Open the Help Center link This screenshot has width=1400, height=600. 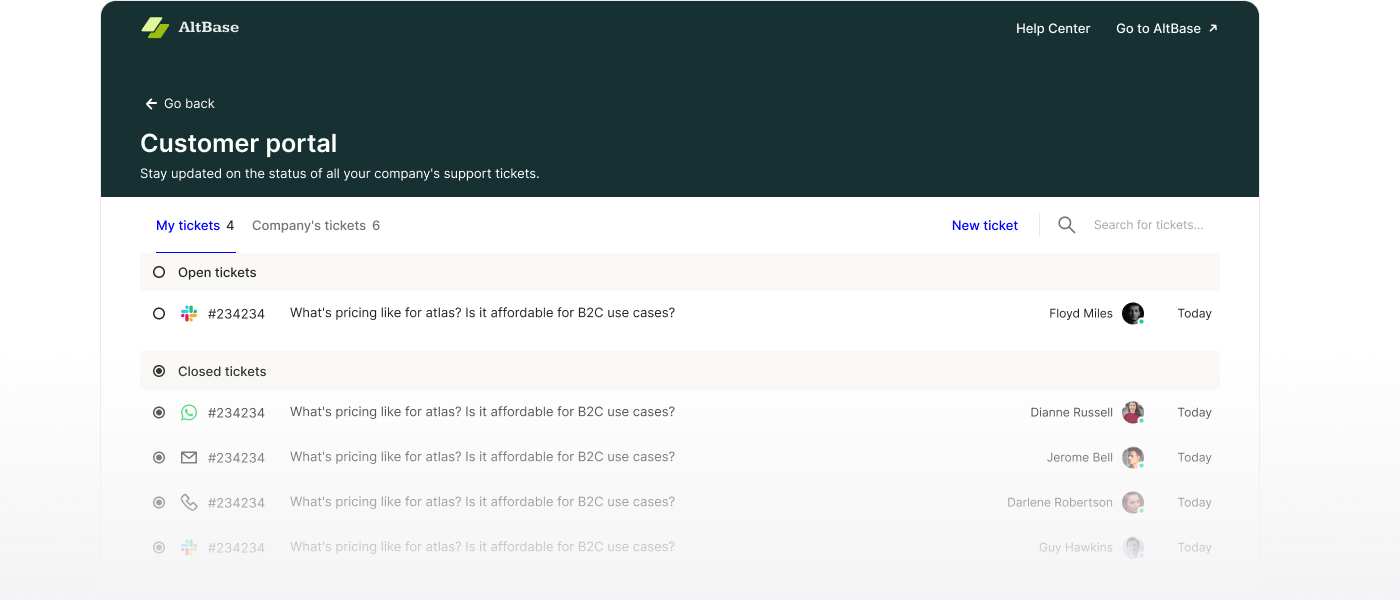coord(1053,28)
